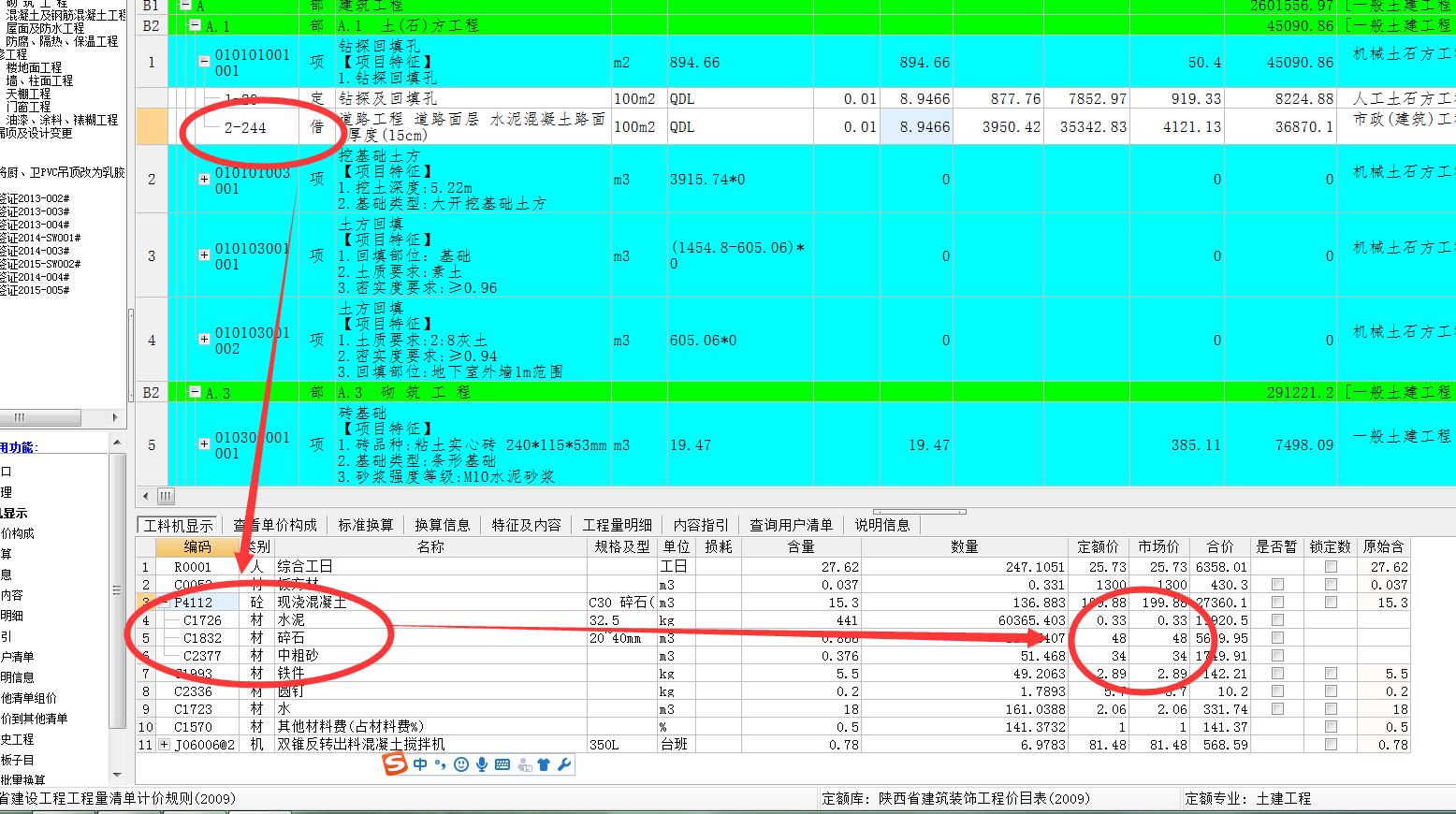Collapse item 010101001001 钻探回填孔
The width and height of the screenshot is (1456, 814).
pyautogui.click(x=204, y=62)
